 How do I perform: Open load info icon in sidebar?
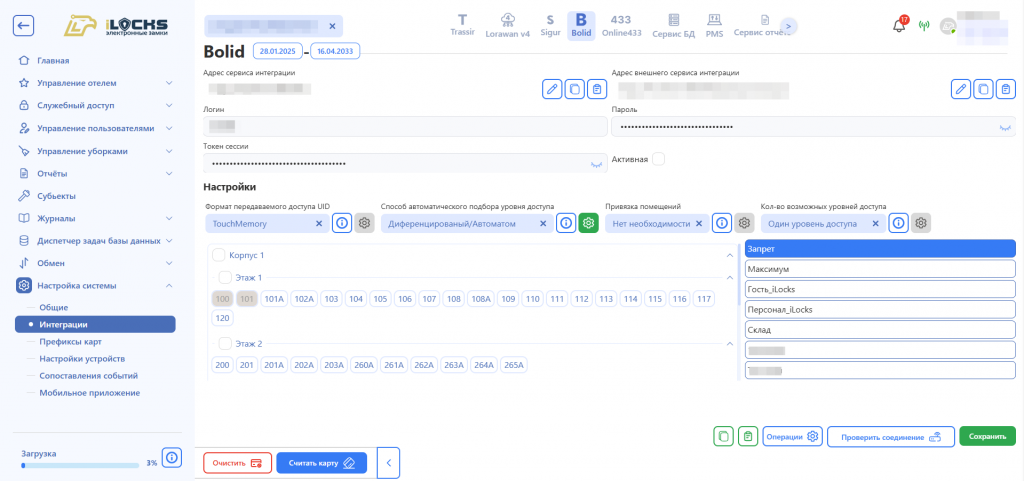point(171,458)
